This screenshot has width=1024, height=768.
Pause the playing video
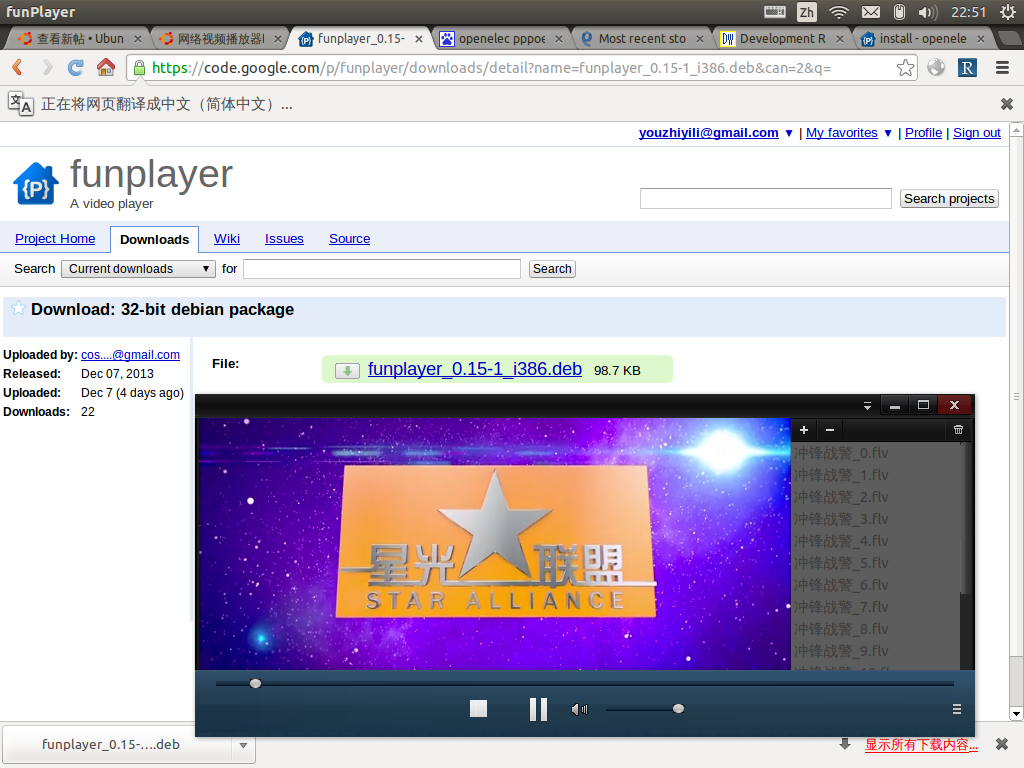[538, 709]
